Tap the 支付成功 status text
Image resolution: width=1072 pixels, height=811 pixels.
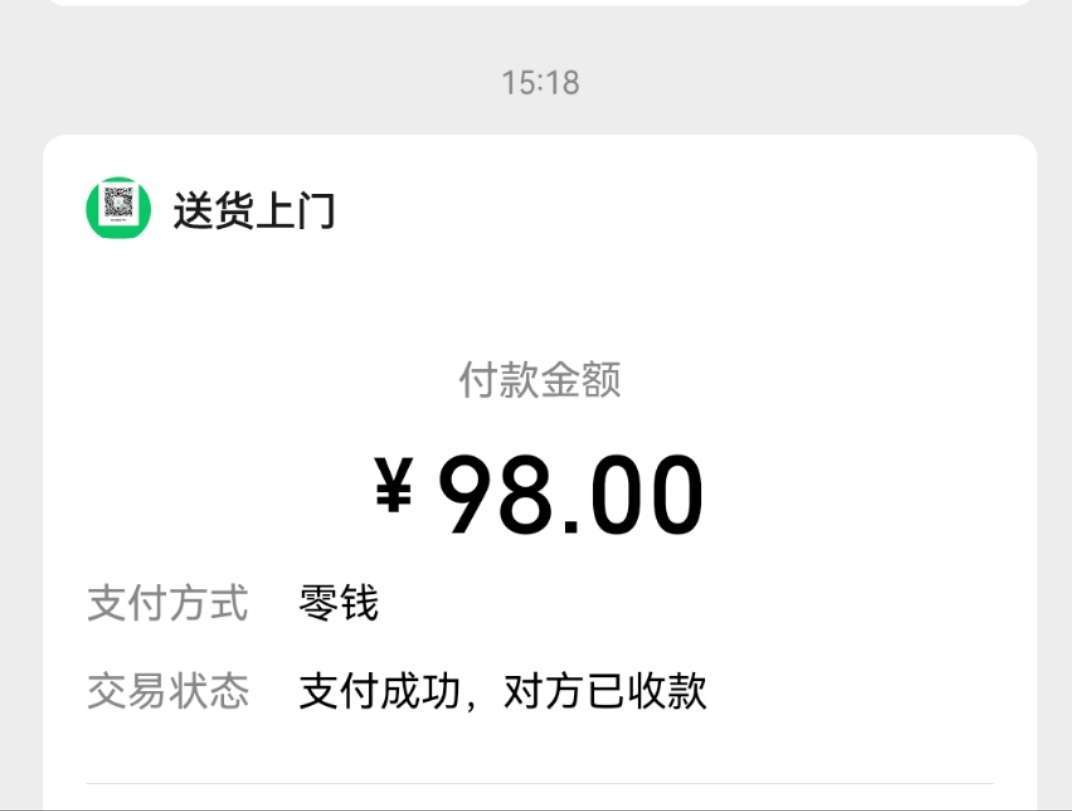pos(380,692)
